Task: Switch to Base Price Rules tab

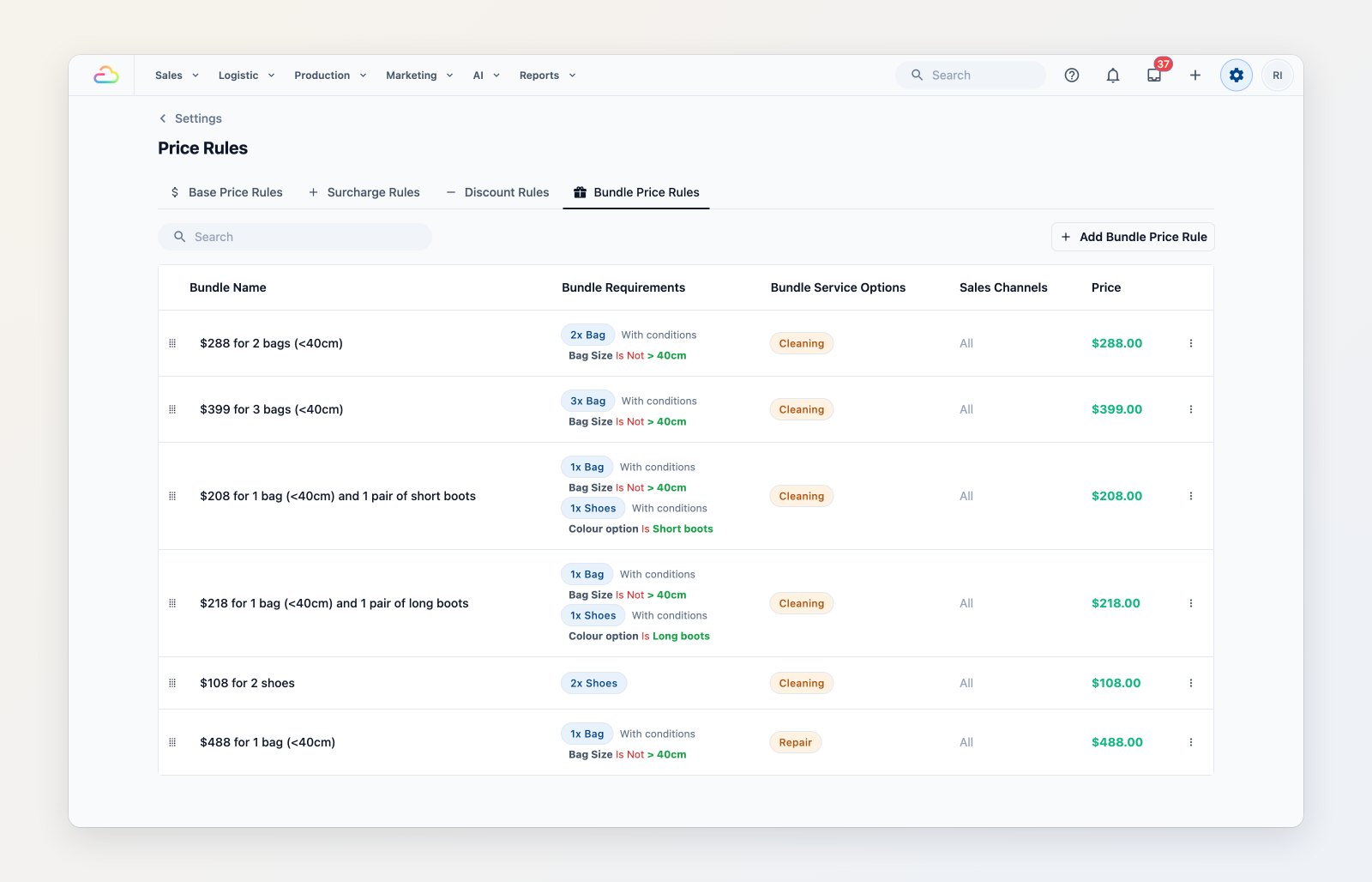Action: pos(226,192)
